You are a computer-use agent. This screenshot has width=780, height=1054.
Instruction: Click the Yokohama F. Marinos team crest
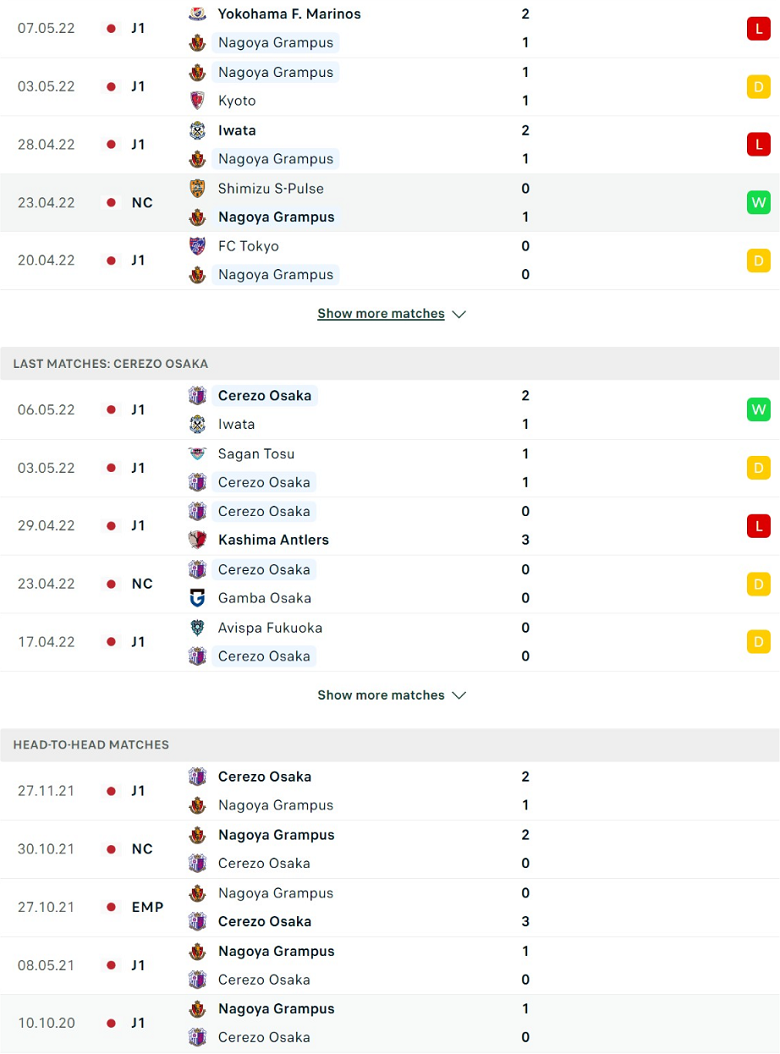click(197, 13)
